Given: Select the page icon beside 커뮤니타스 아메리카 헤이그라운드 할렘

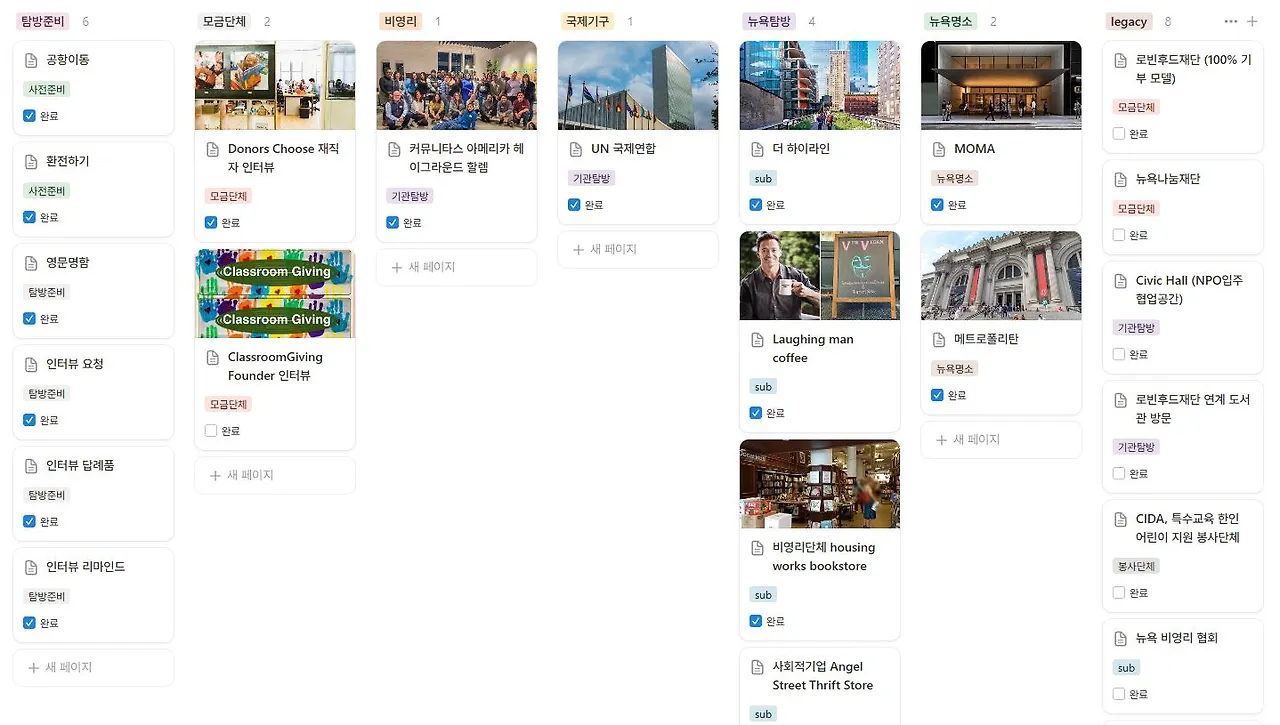Looking at the screenshot, I should pyautogui.click(x=393, y=149).
